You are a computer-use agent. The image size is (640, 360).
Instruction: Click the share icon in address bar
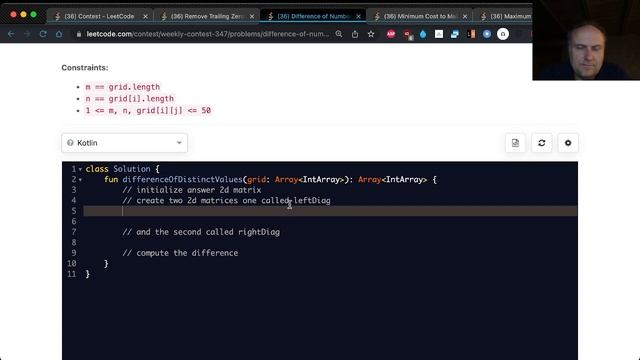pyautogui.click(x=355, y=34)
